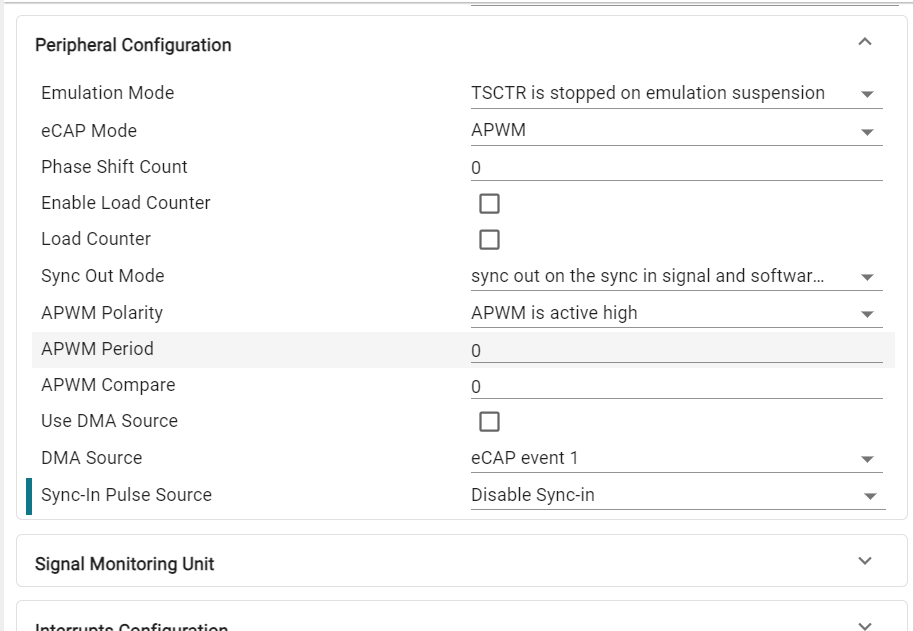Click the APWM Period label

(x=97, y=349)
